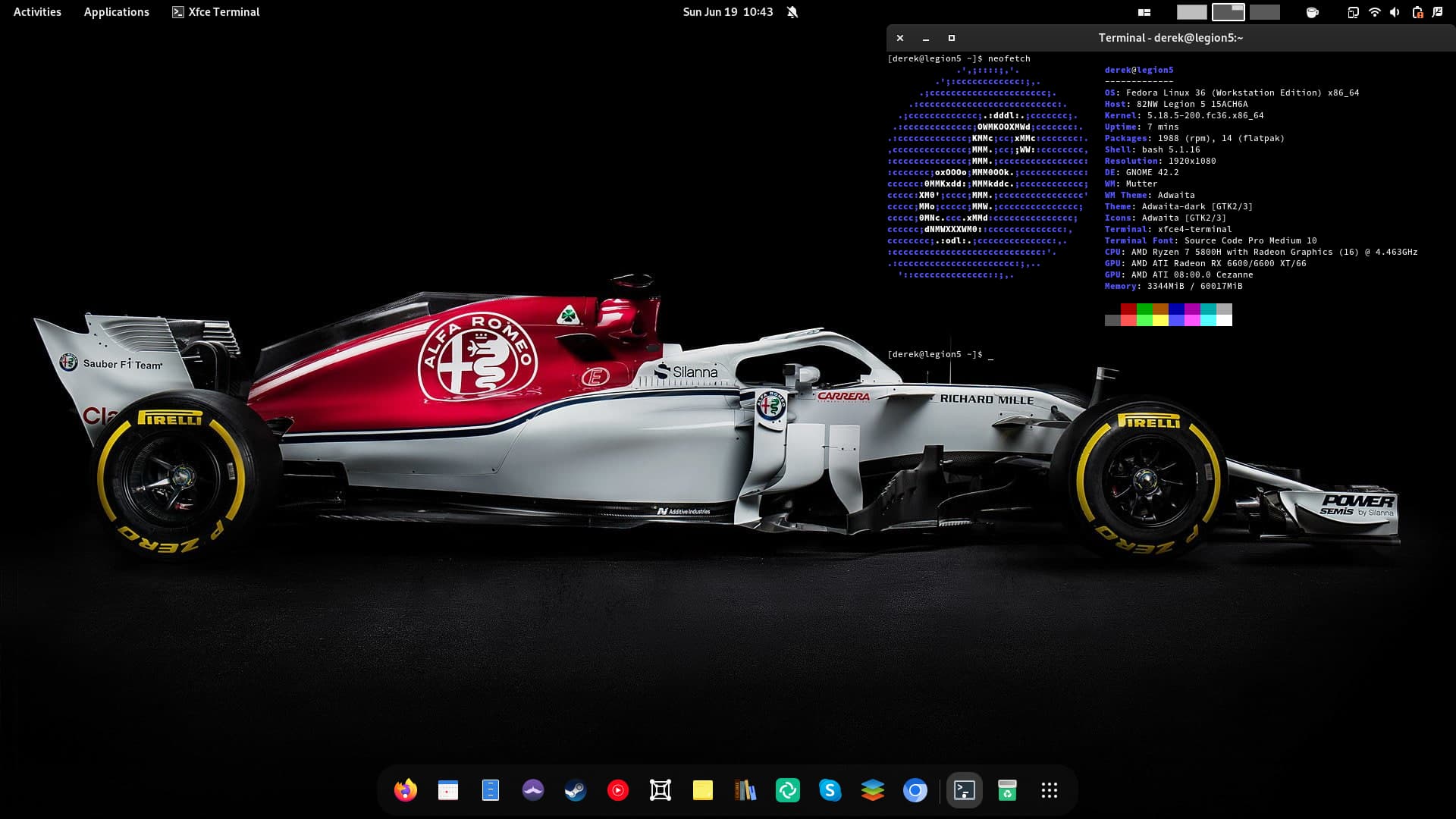Open the purple mustache app icon
The image size is (1456, 819).
(x=533, y=790)
